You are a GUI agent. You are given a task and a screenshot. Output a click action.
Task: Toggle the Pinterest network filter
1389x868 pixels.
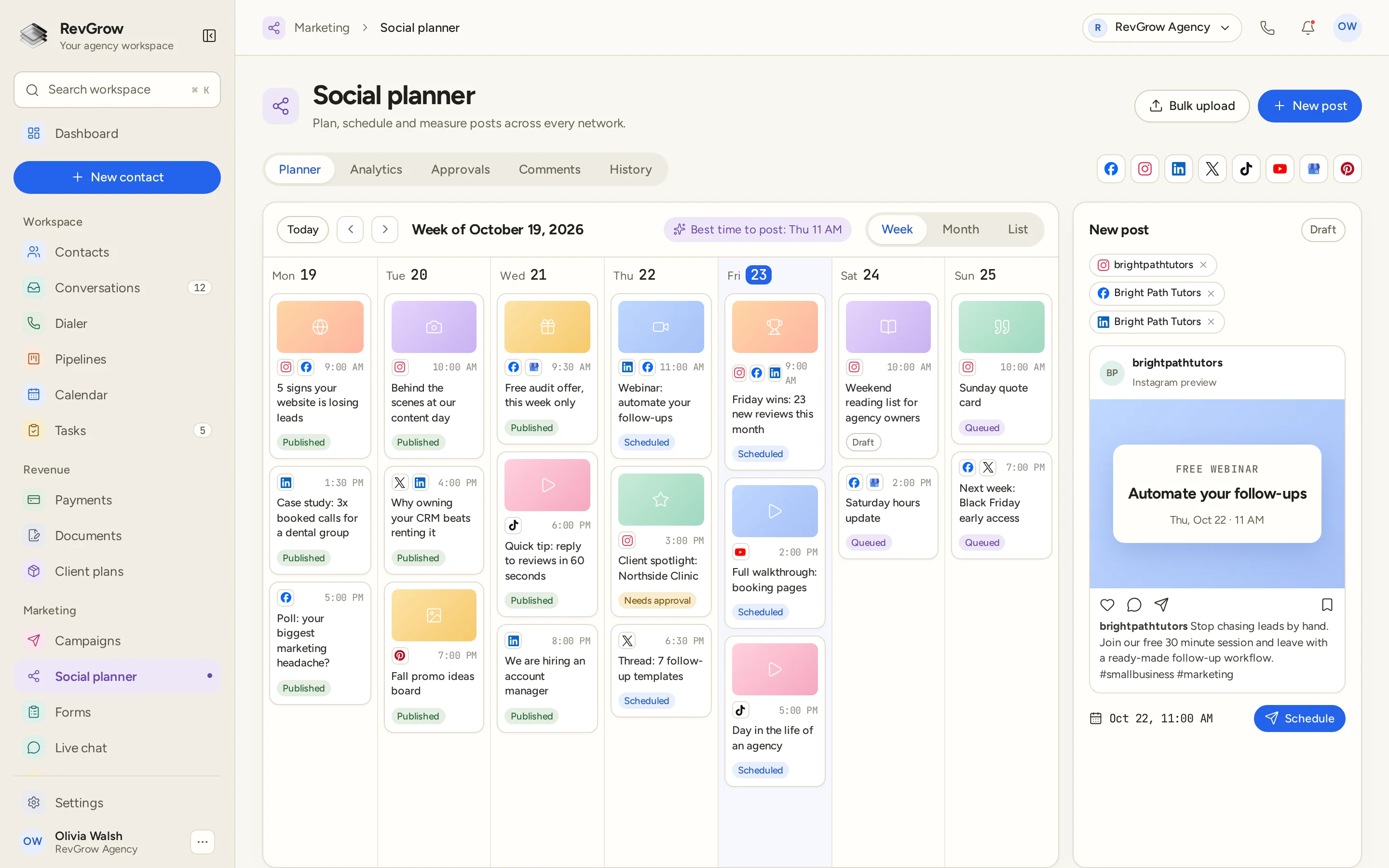pyautogui.click(x=1348, y=169)
